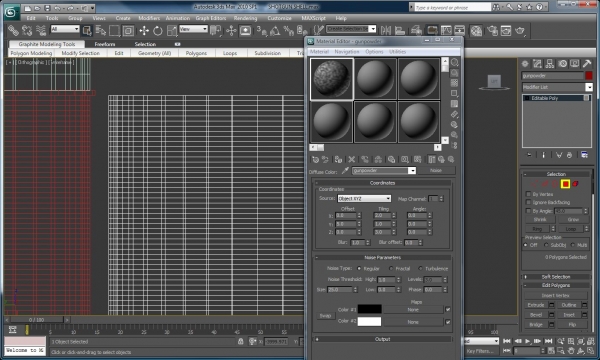The height and width of the screenshot is (360, 600).
Task: Activate the Select and Move tool
Action: point(144,31)
